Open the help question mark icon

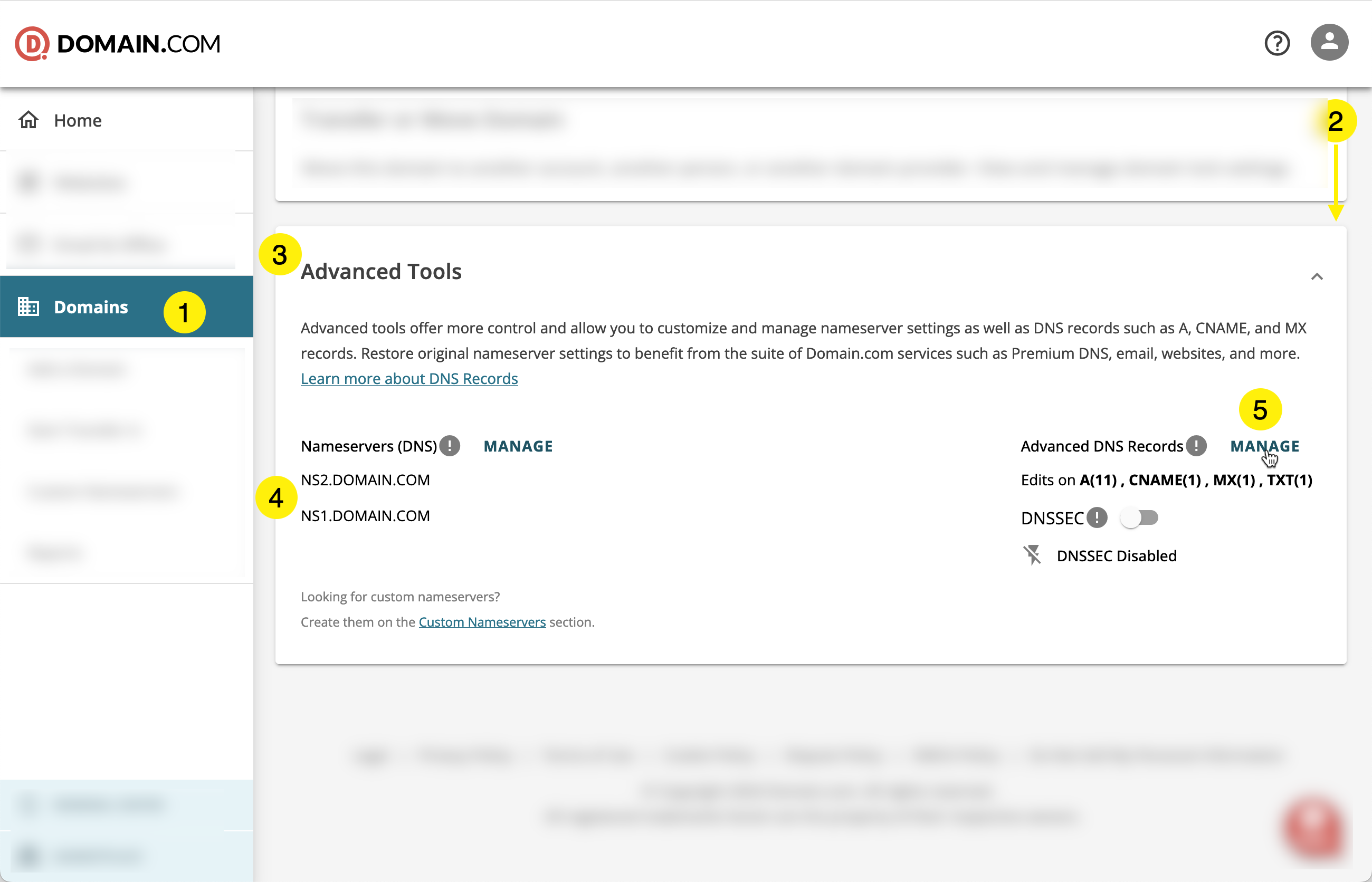(x=1276, y=42)
